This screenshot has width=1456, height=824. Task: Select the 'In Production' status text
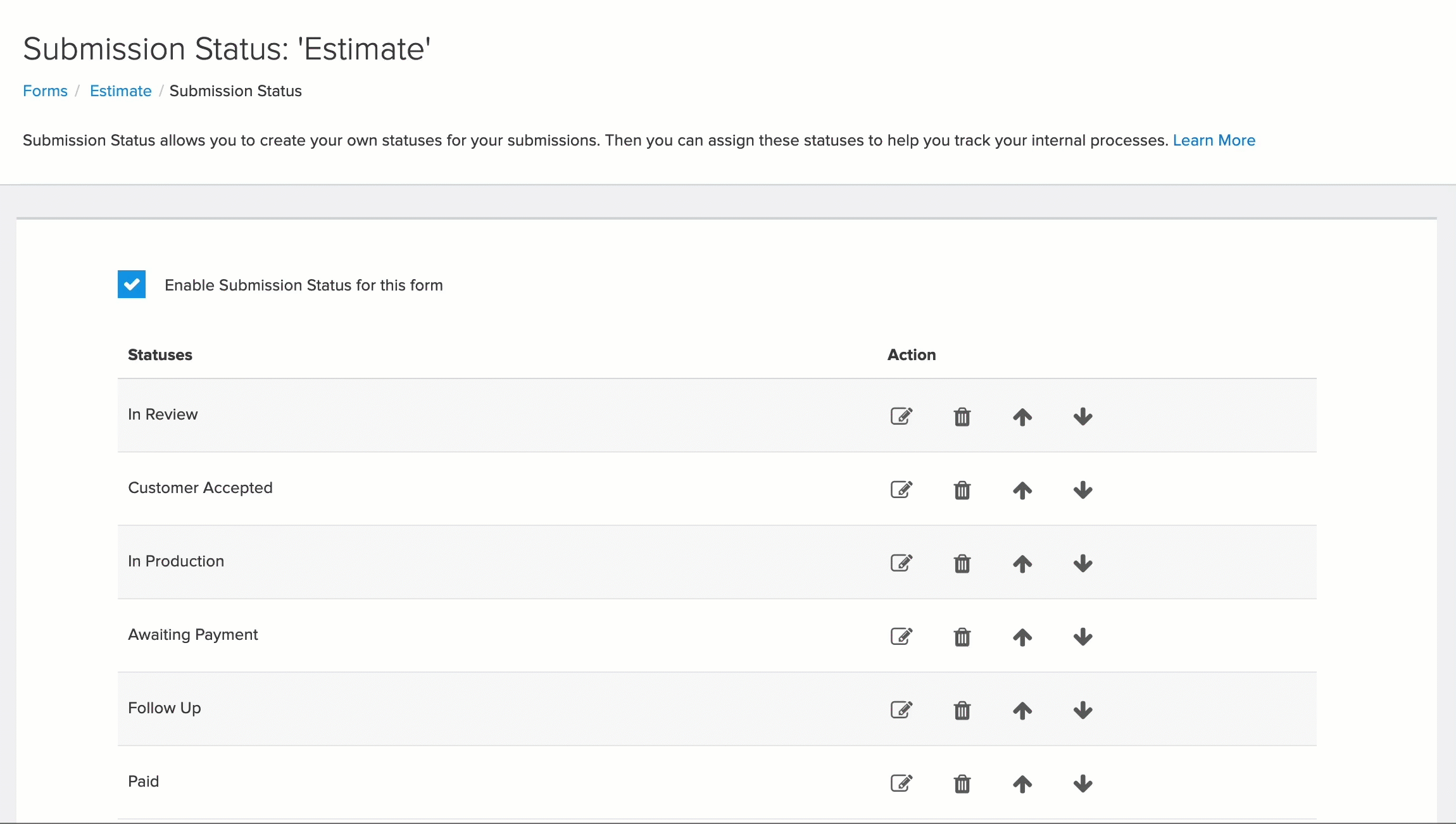point(176,561)
